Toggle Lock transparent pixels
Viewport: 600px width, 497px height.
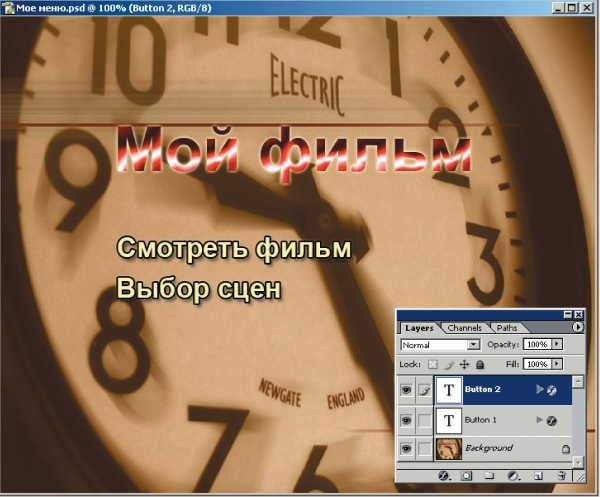point(433,365)
